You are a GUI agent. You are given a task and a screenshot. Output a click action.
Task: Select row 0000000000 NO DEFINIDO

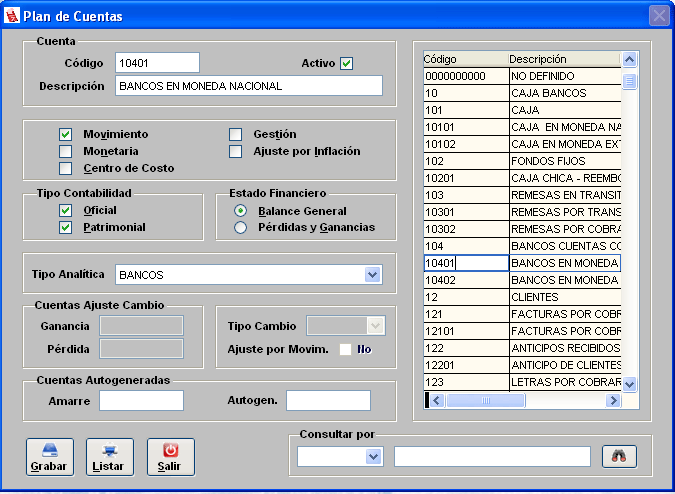coord(522,76)
